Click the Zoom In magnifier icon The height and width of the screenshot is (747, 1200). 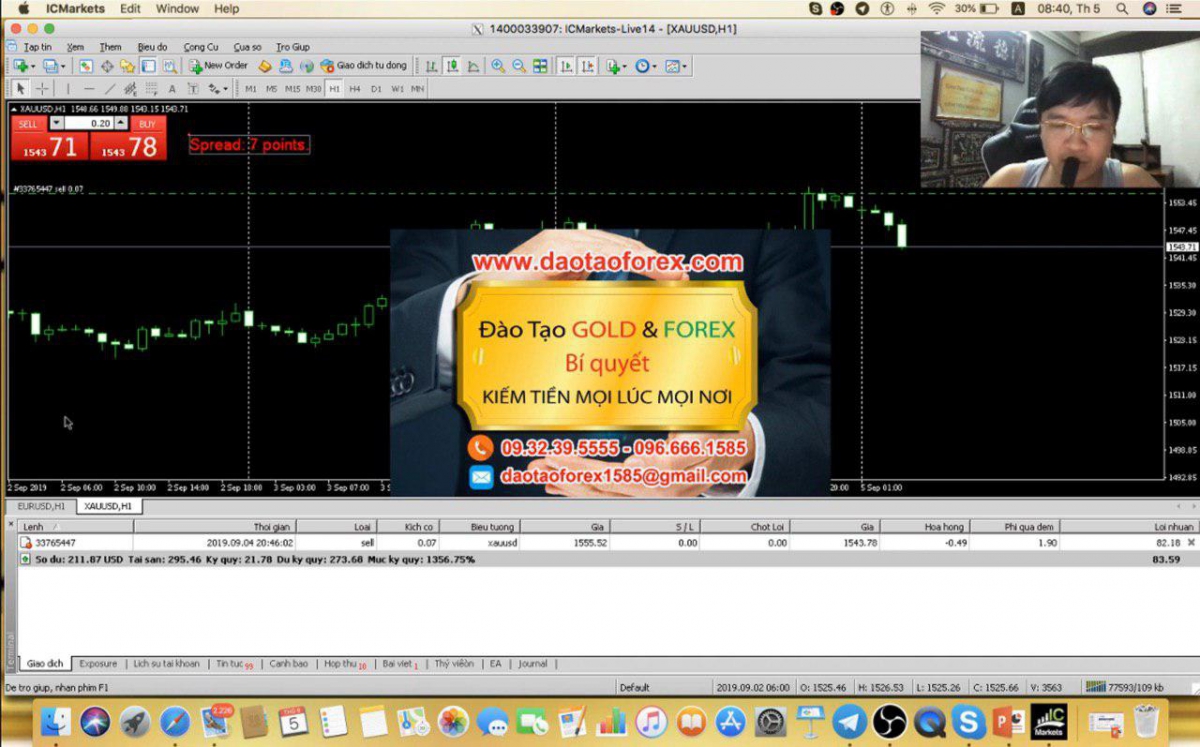(x=498, y=66)
